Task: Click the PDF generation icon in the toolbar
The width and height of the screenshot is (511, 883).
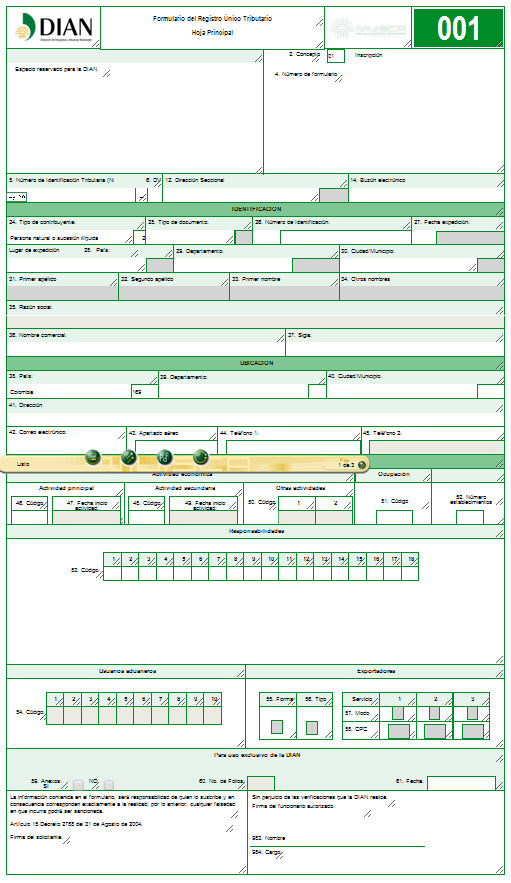Action: [165, 457]
